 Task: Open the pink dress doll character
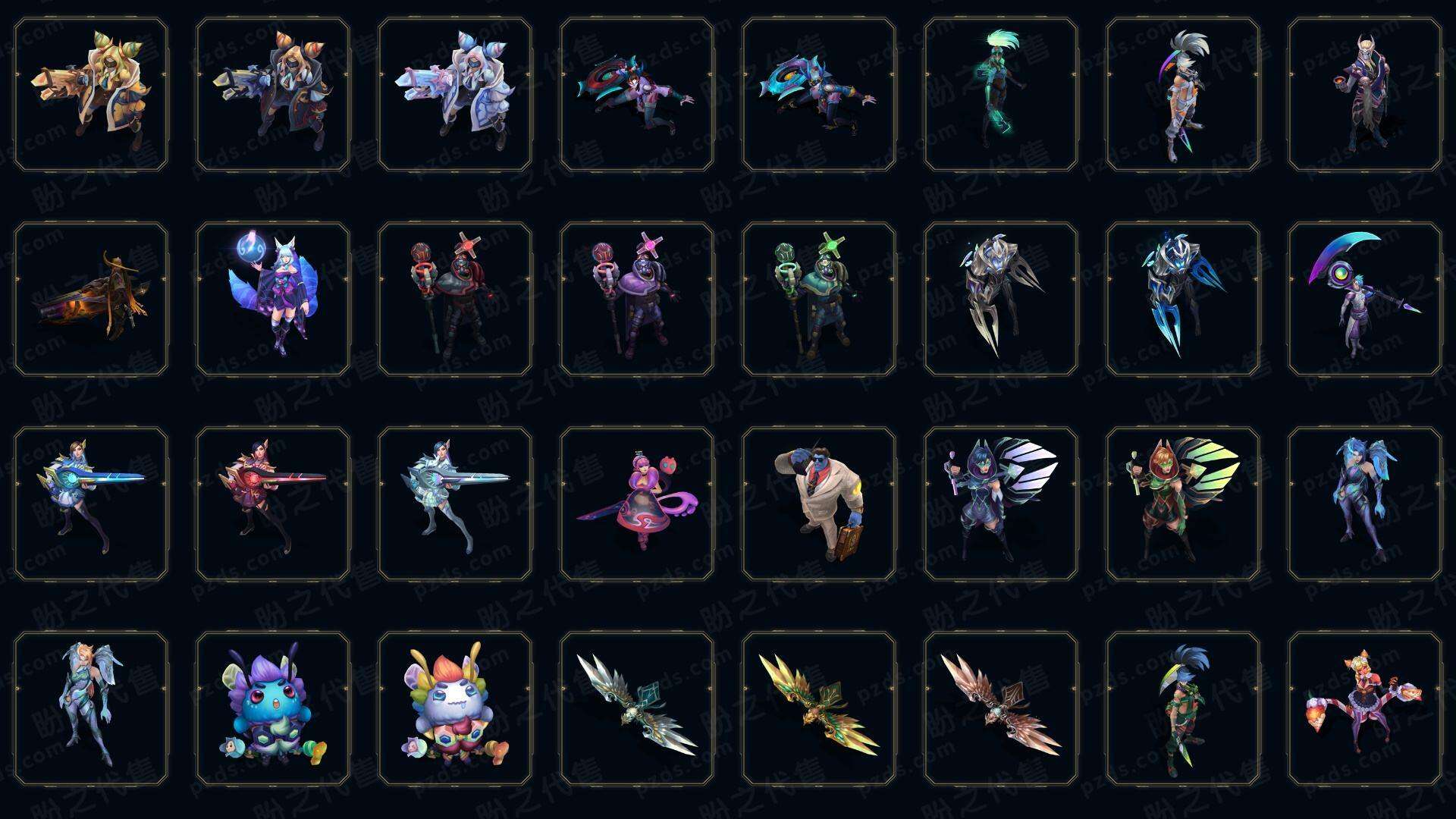click(637, 504)
